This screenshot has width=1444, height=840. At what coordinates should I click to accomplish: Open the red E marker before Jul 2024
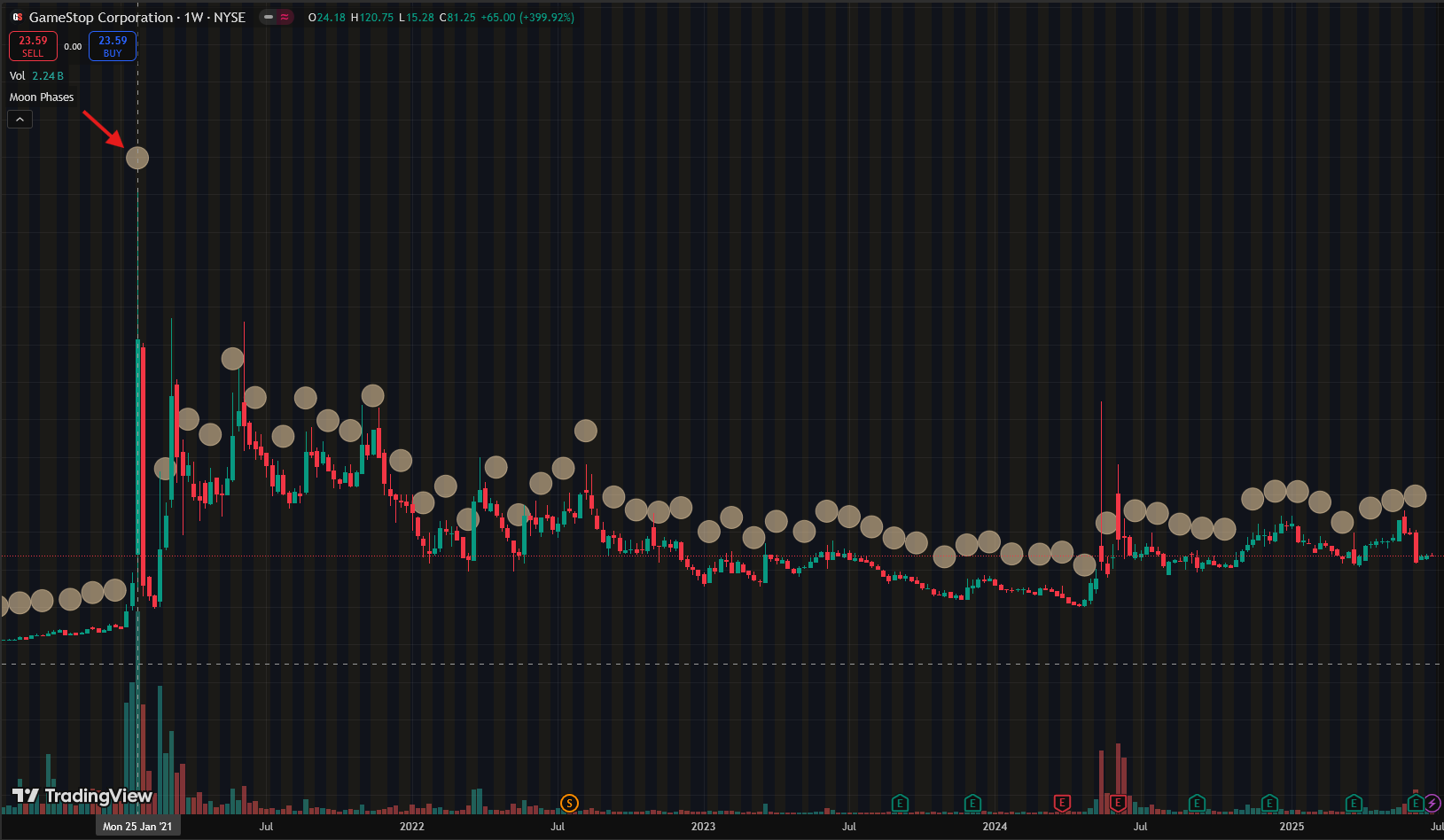[x=1118, y=804]
